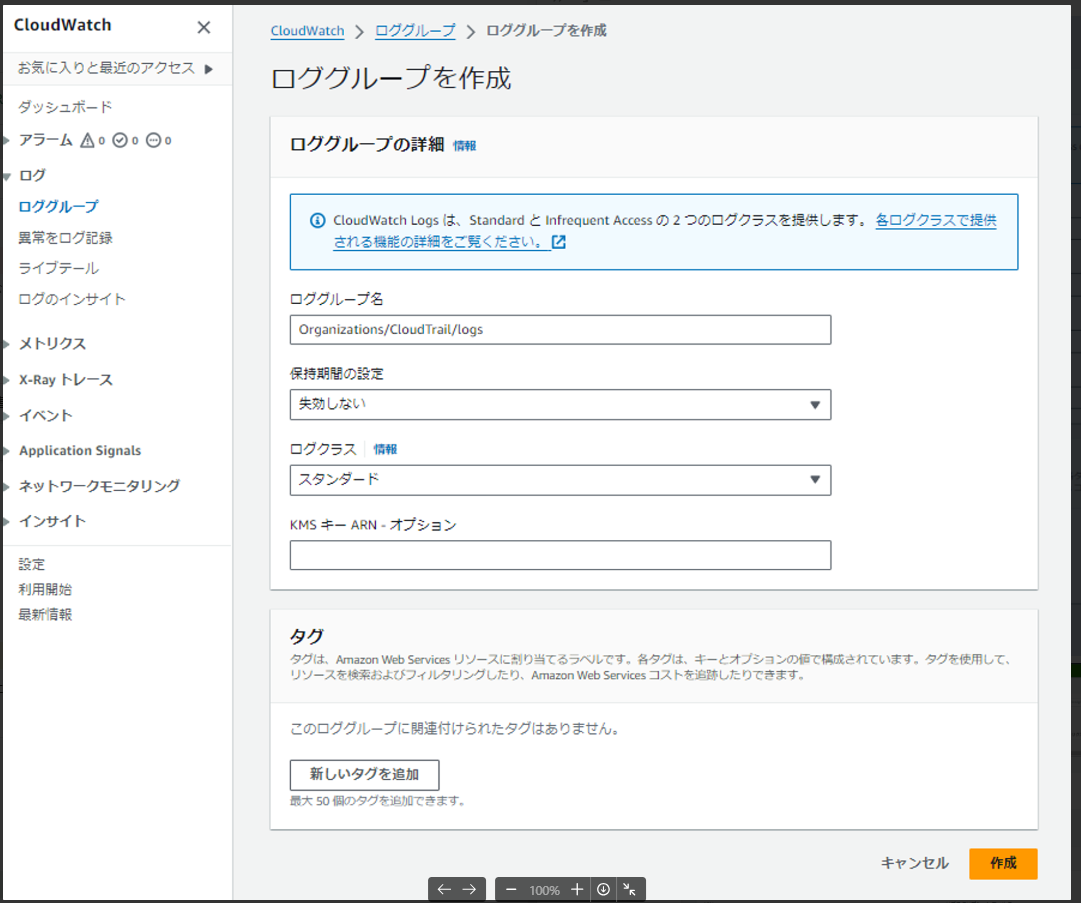Image resolution: width=1081 pixels, height=903 pixels.
Task: Open 利用開始 in the sidebar
Action: [45, 589]
